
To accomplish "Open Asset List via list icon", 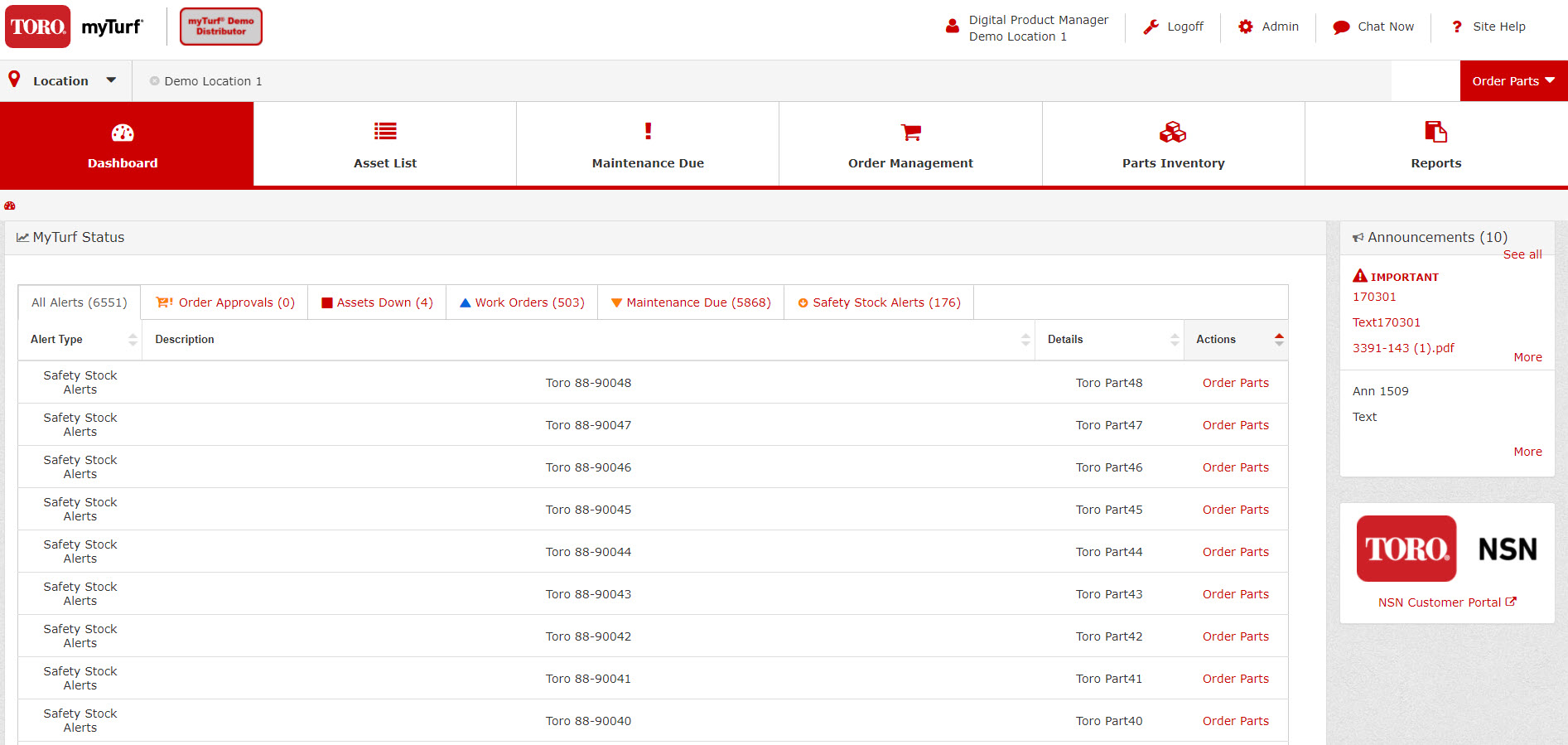I will point(385,131).
